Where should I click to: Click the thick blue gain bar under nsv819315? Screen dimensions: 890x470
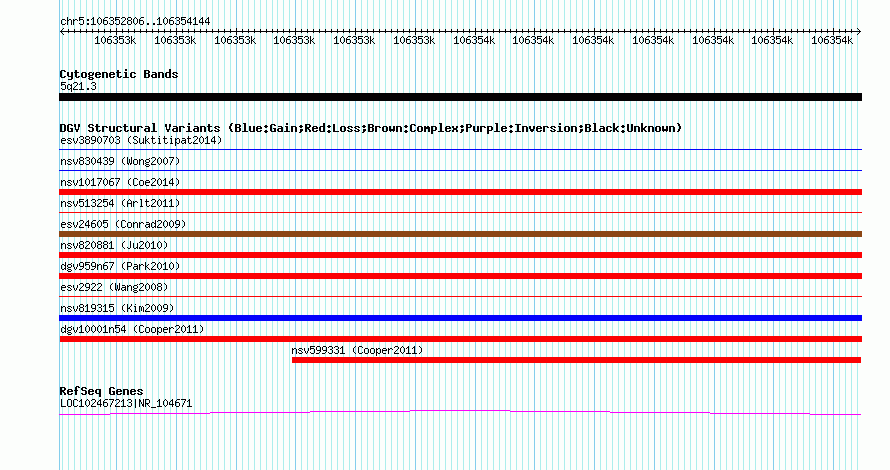[460, 318]
